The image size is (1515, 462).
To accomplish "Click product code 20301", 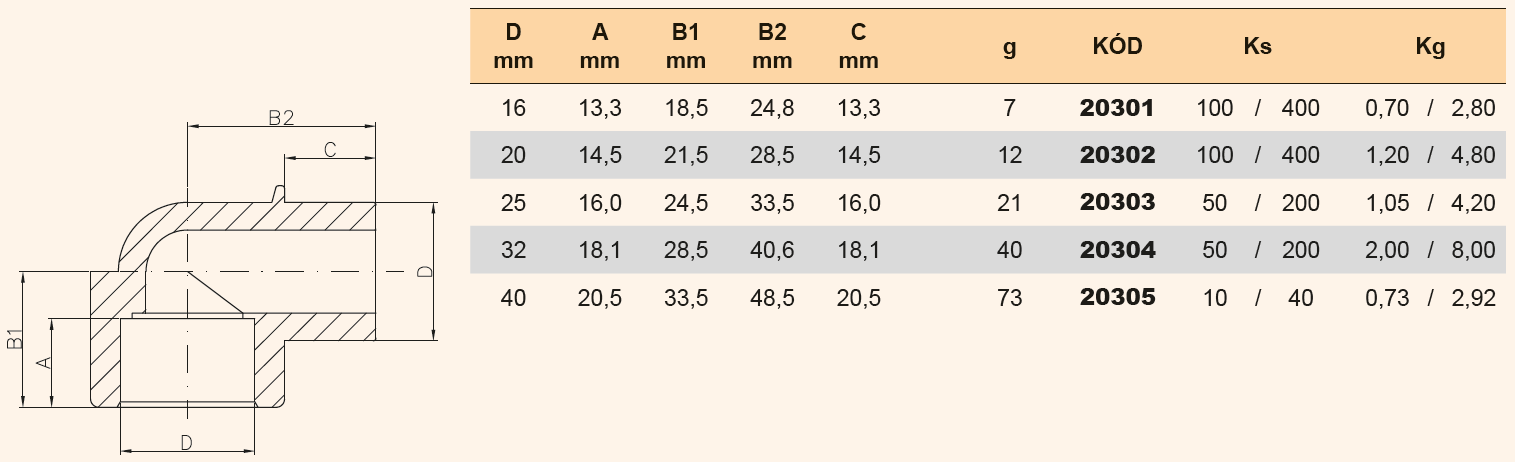I will pyautogui.click(x=1117, y=107).
